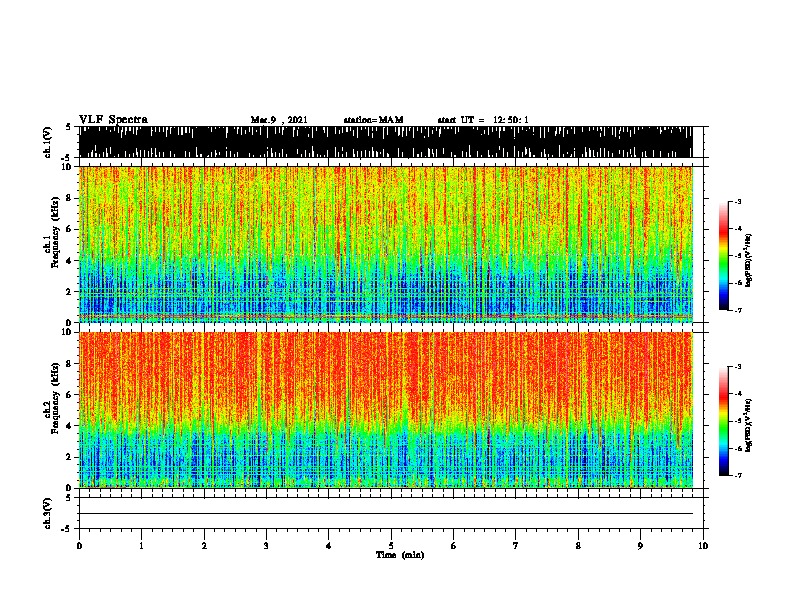Click time-axis tick label "4"
This screenshot has height=612, width=792.
pyautogui.click(x=329, y=546)
